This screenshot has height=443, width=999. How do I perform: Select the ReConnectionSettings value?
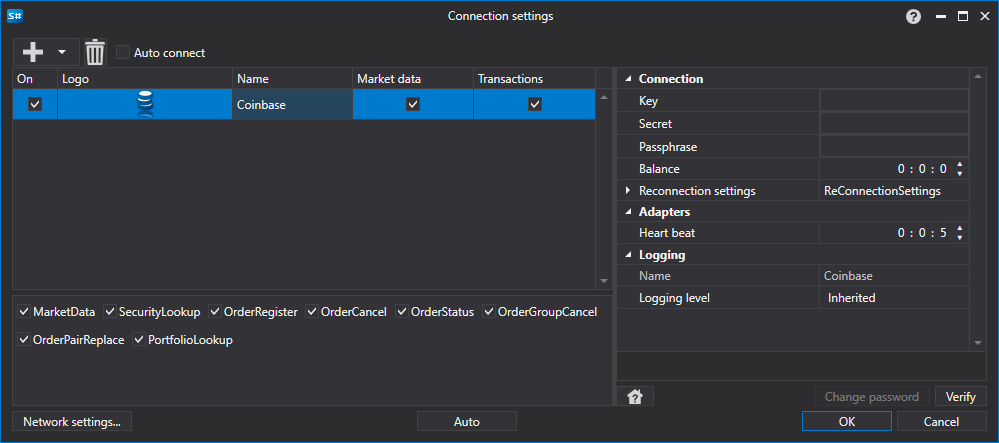tap(882, 191)
